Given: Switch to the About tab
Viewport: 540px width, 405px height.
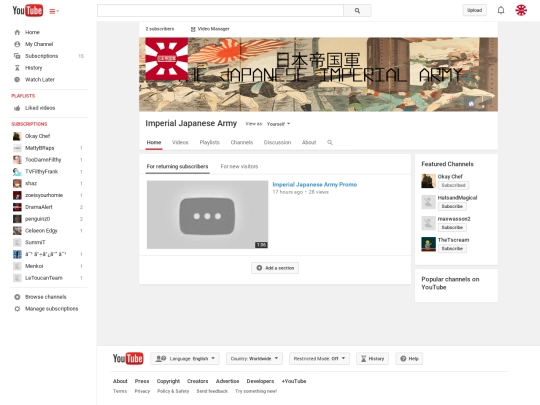Looking at the screenshot, I should (309, 143).
